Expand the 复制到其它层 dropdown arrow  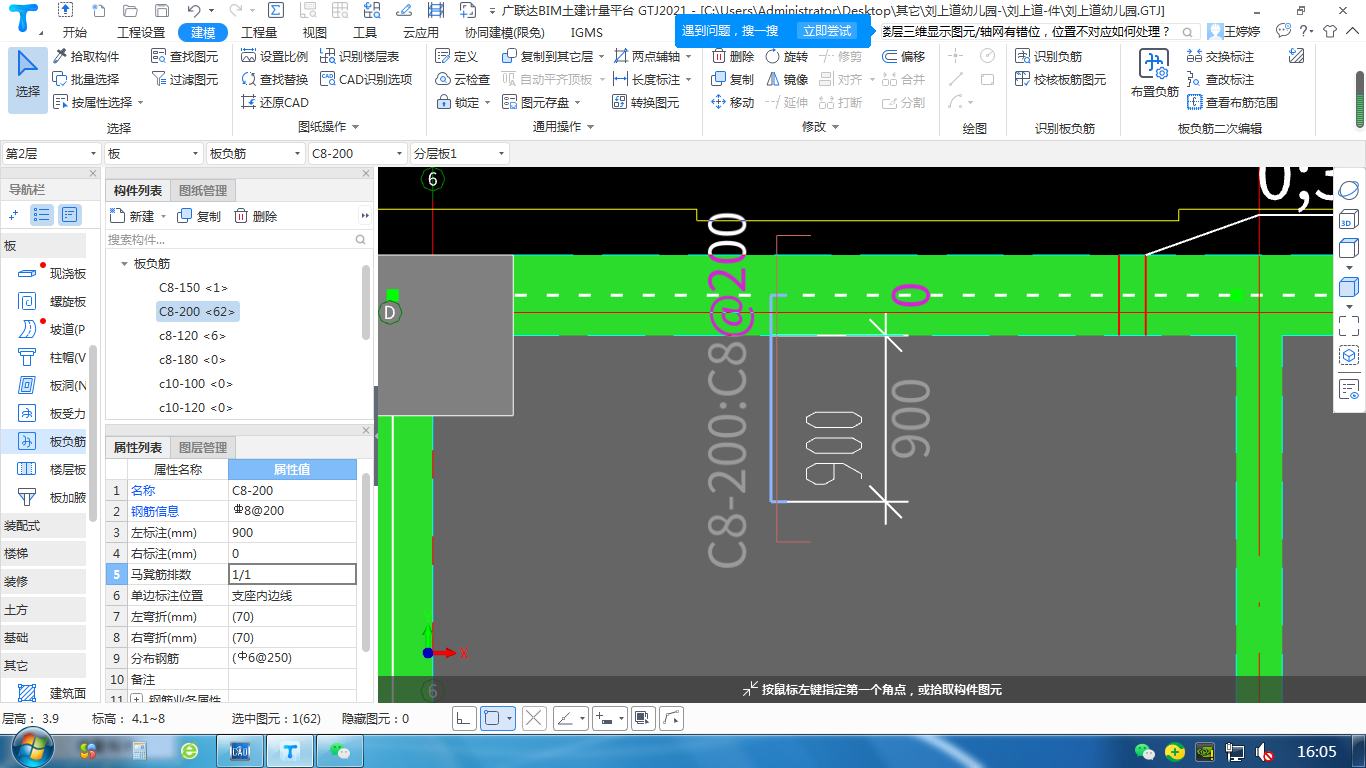click(x=601, y=57)
